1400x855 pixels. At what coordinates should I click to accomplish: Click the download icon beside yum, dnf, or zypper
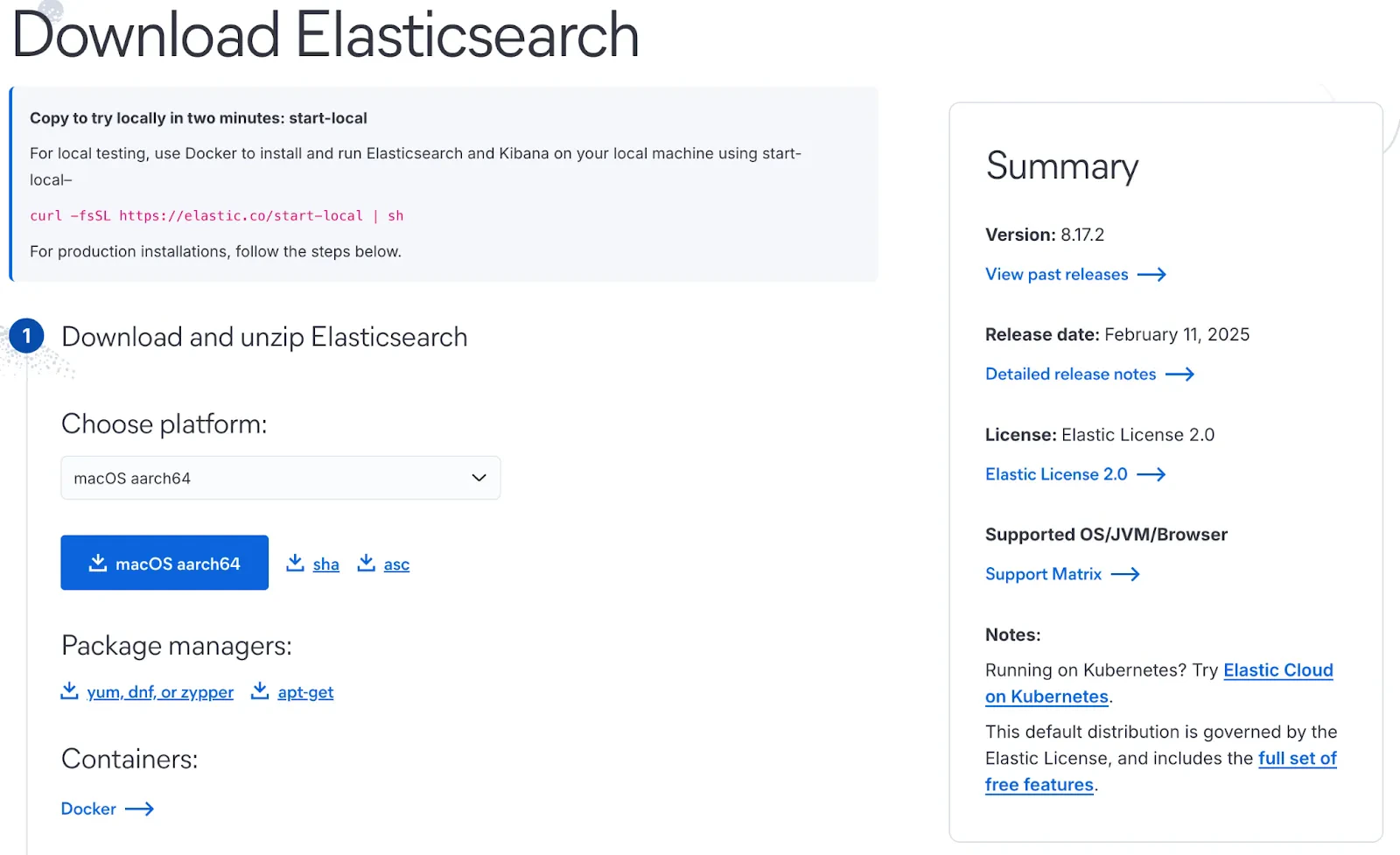(x=69, y=690)
